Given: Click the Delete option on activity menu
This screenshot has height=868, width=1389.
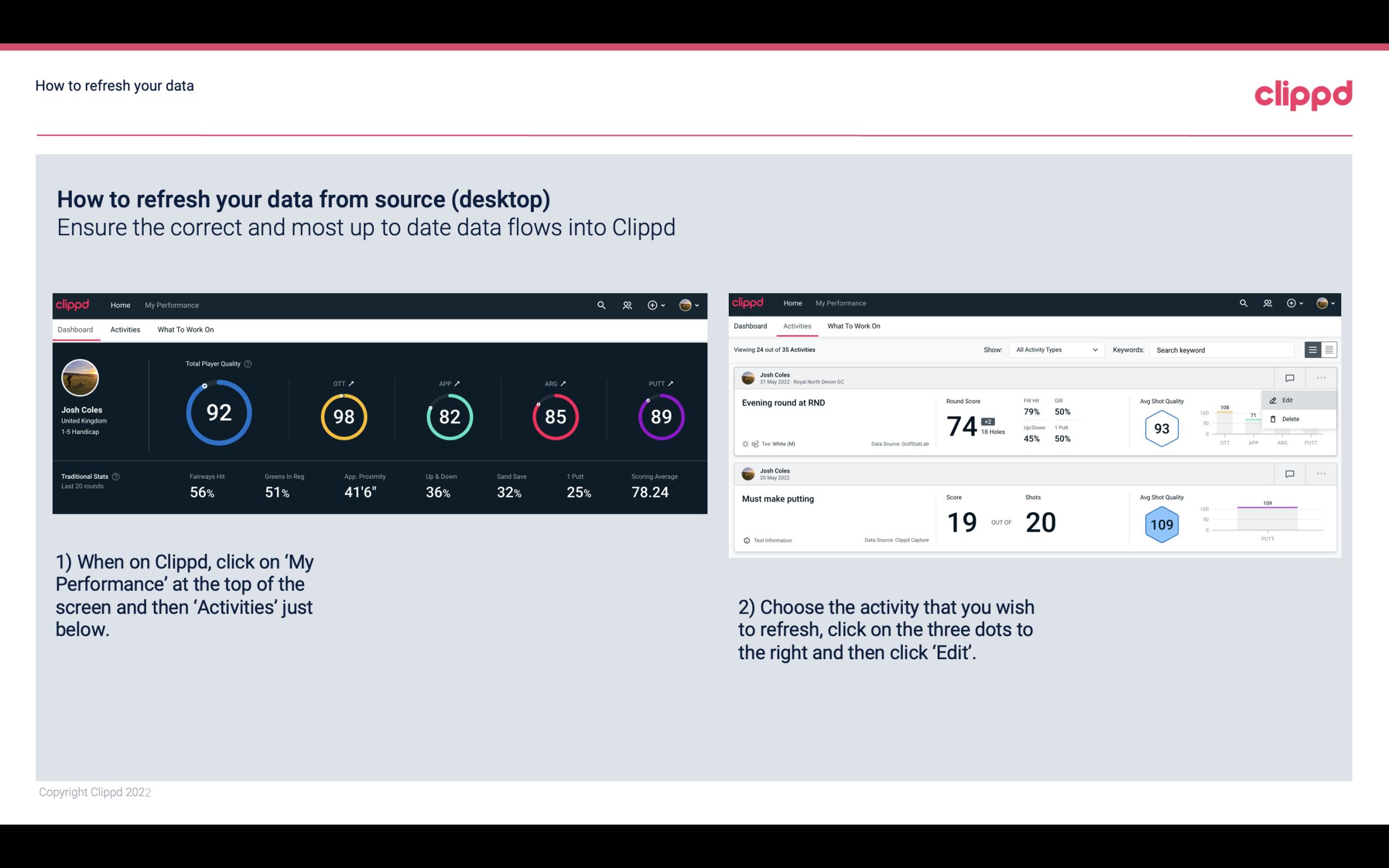Looking at the screenshot, I should point(1290,419).
